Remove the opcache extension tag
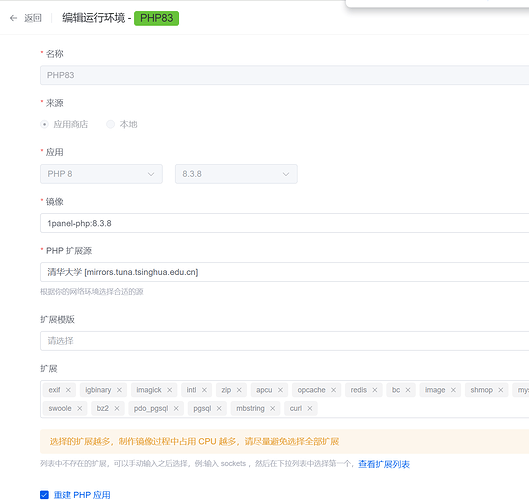 [333, 390]
